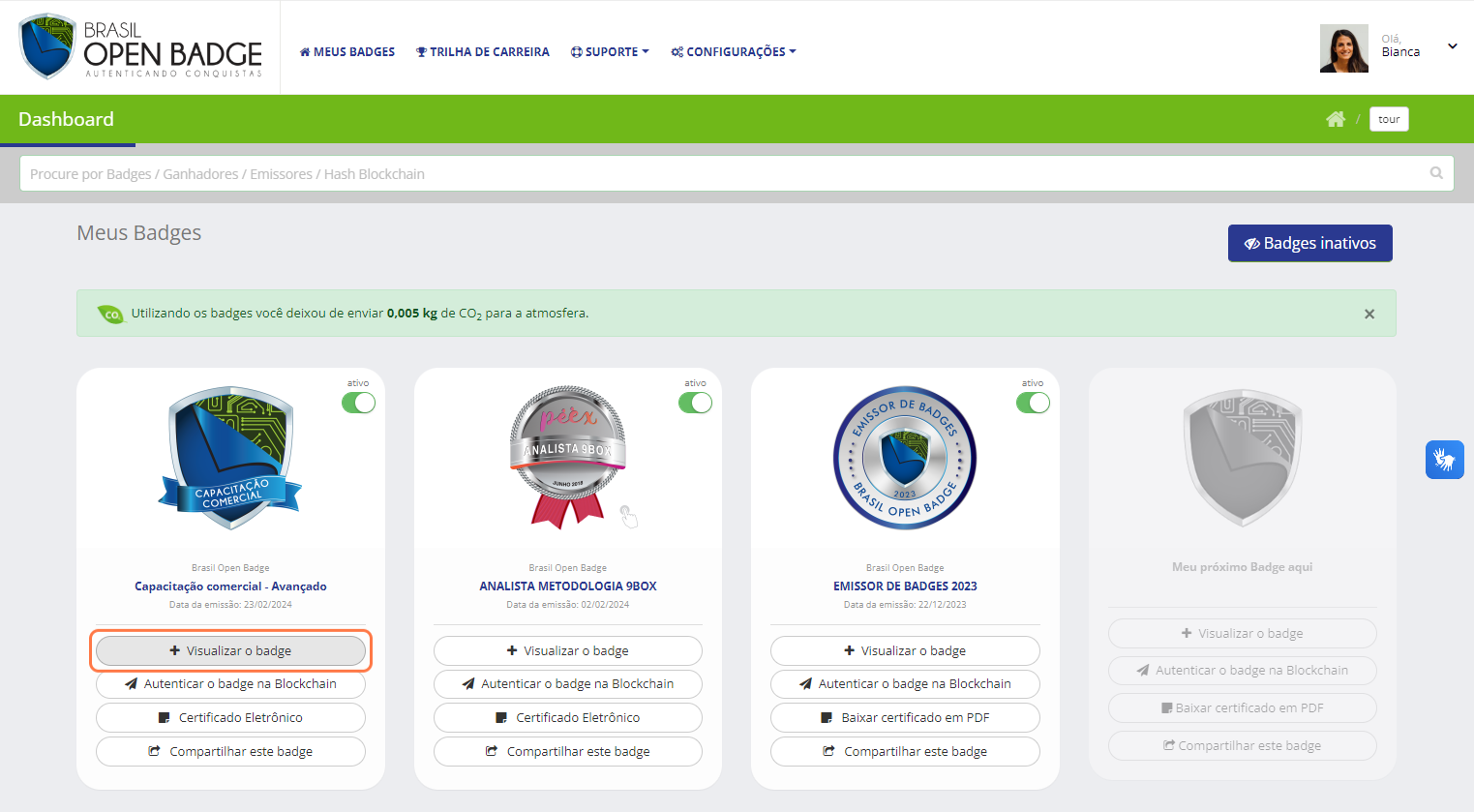The image size is (1474, 812).
Task: Autenticar Analista 9Box badge na Blockchain
Action: pos(568,683)
